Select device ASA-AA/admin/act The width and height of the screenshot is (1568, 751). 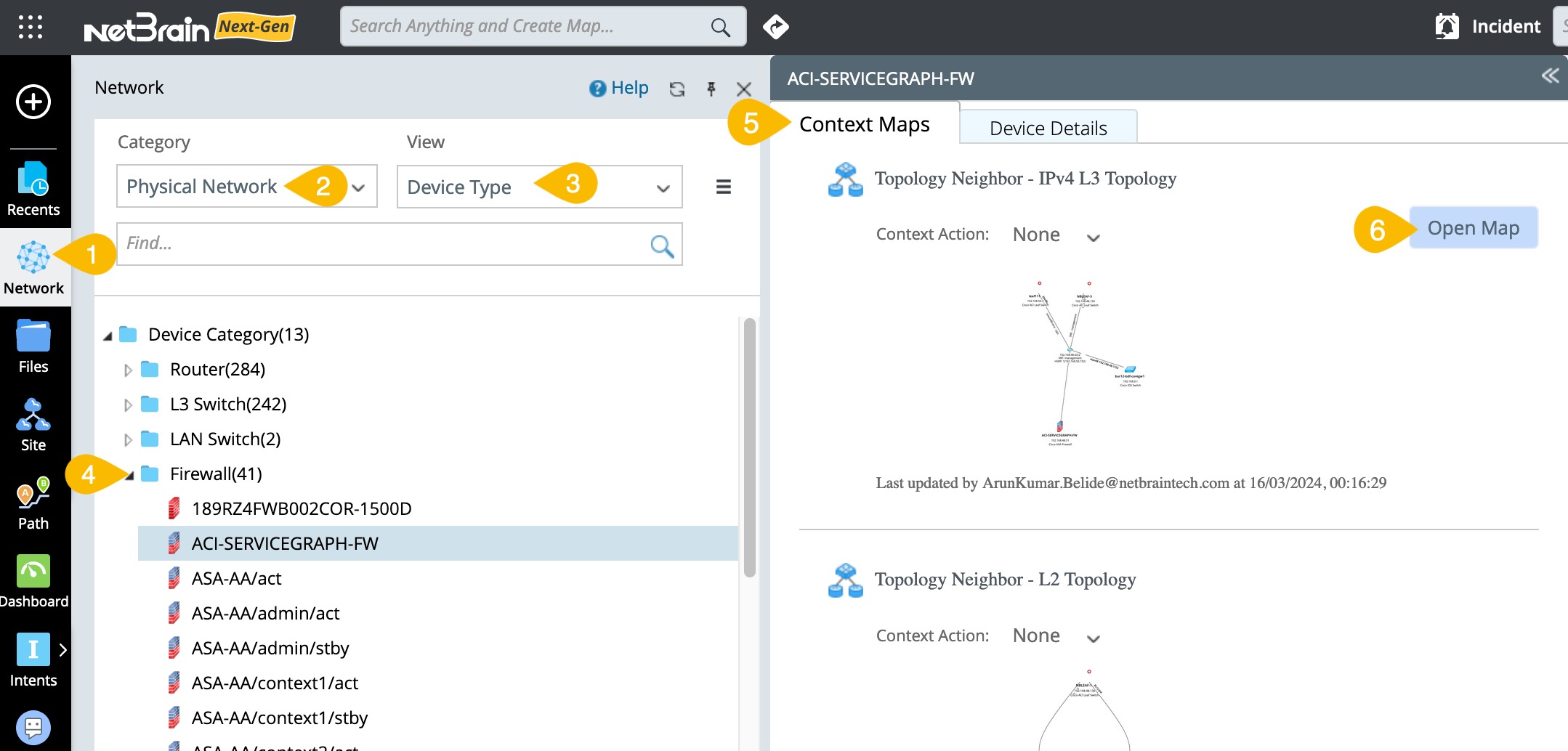click(265, 613)
